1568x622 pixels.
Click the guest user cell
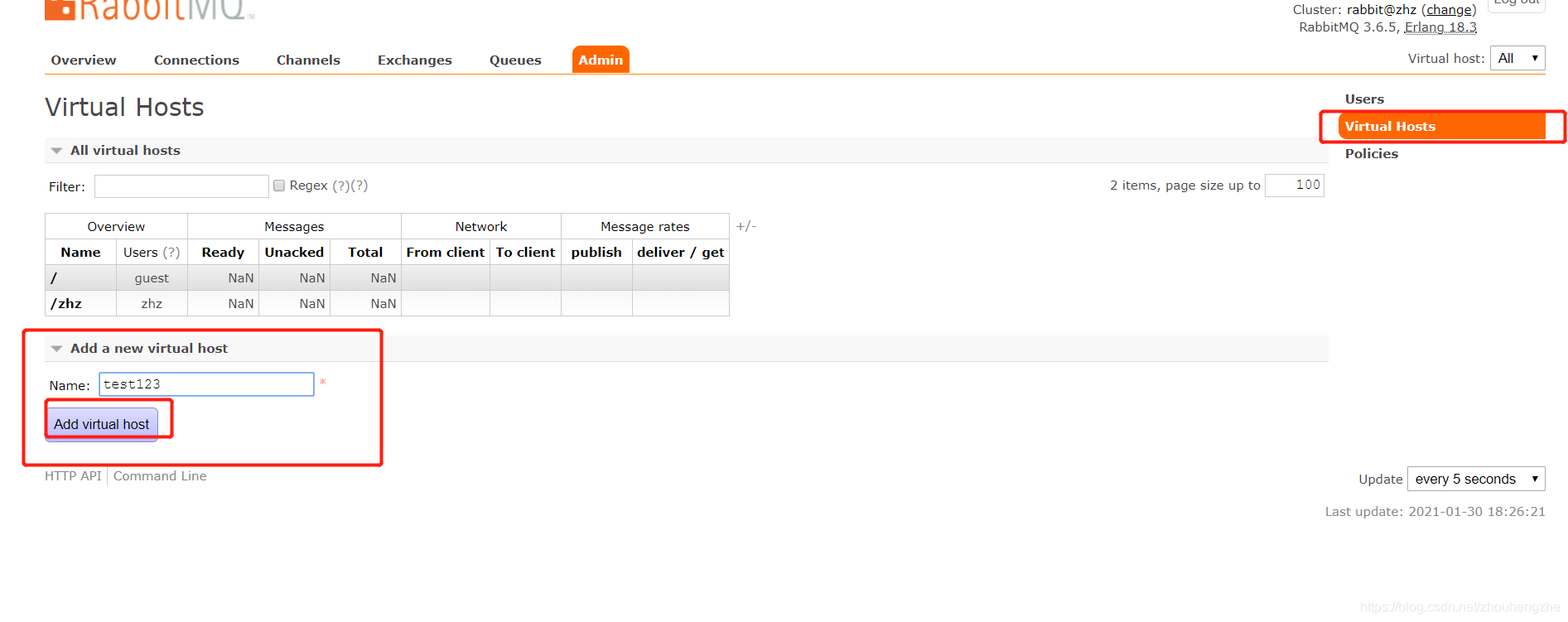click(152, 277)
